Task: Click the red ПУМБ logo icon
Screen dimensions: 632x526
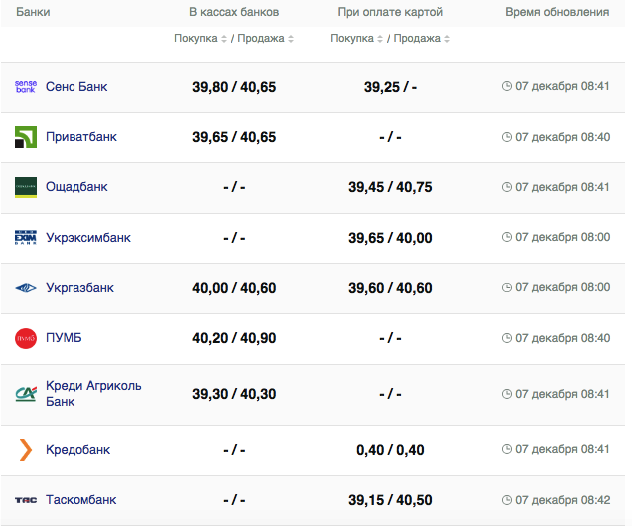Action: (x=26, y=338)
